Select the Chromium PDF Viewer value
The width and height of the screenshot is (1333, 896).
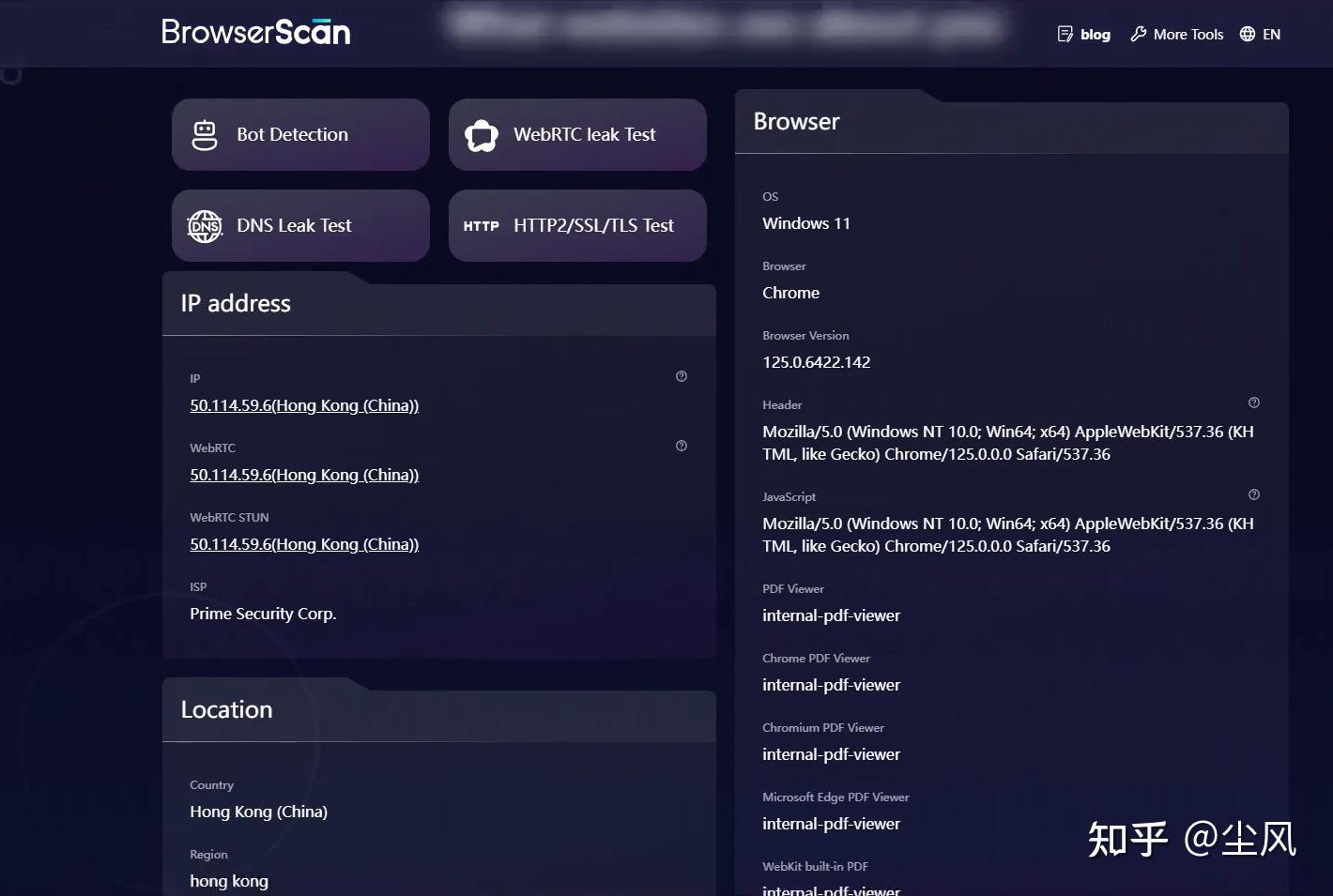(832, 754)
